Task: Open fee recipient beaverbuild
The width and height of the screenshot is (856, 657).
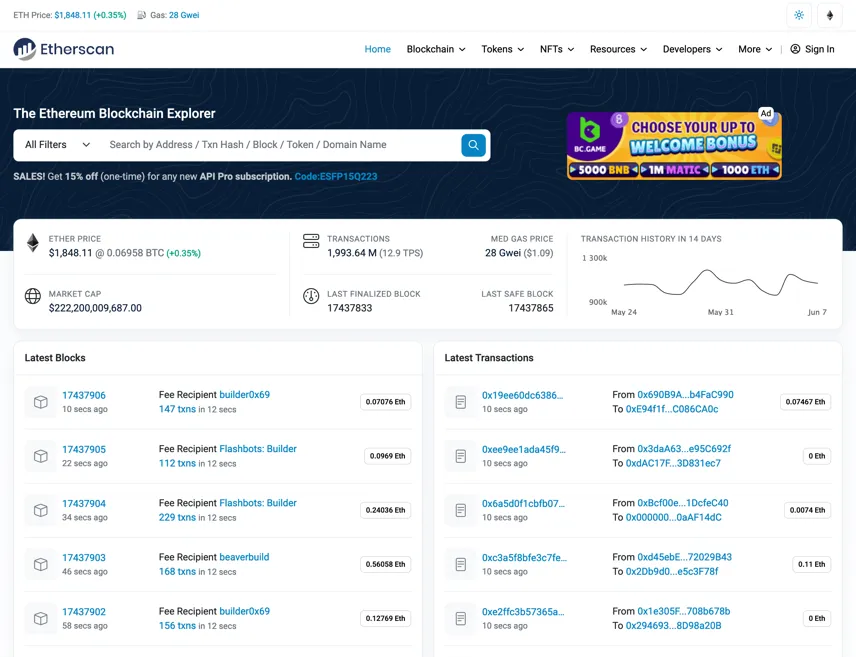Action: pos(244,557)
